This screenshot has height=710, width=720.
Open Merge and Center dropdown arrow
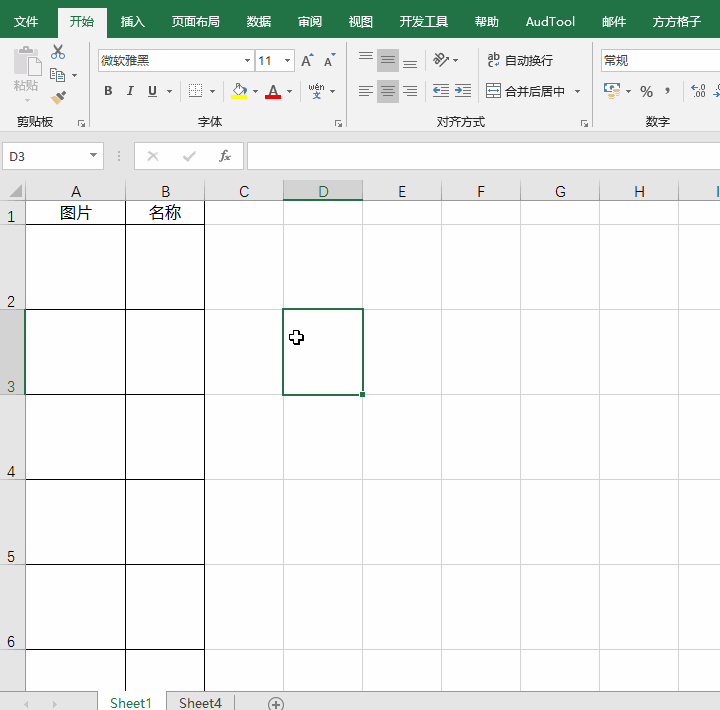pos(578,91)
